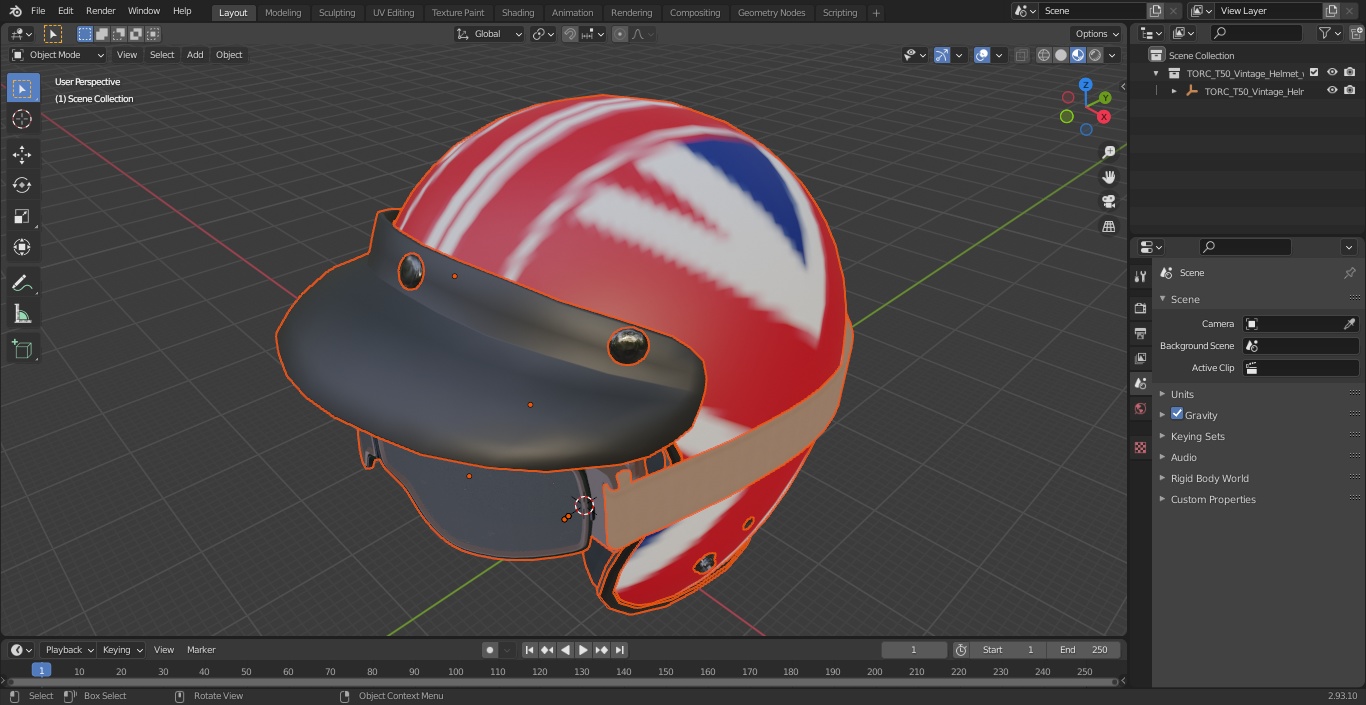This screenshot has width=1366, height=705.
Task: Select the Add Cube tool
Action: click(22, 349)
